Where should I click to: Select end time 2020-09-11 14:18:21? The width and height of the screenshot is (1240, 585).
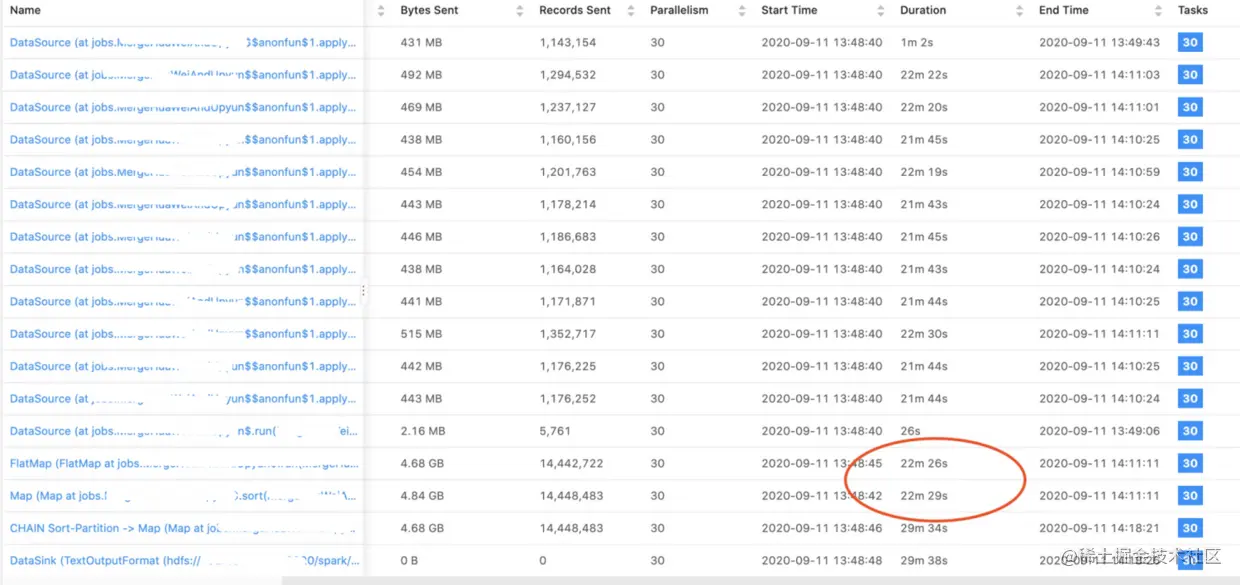(x=1099, y=528)
